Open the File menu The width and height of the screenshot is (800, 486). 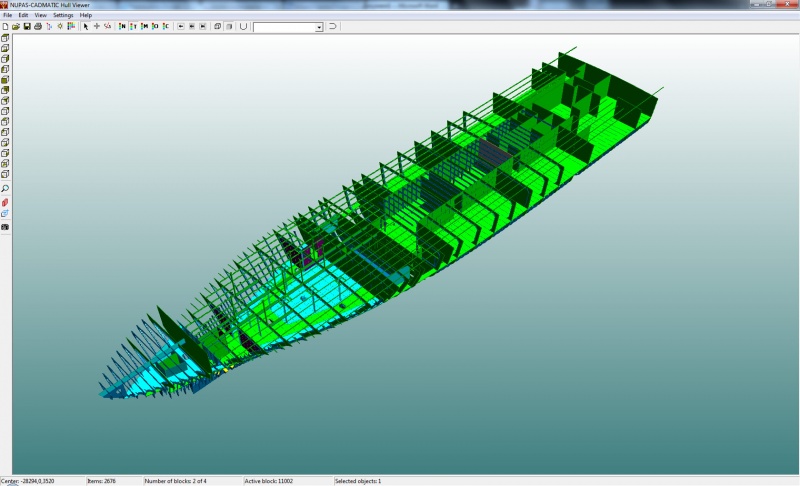[x=8, y=15]
